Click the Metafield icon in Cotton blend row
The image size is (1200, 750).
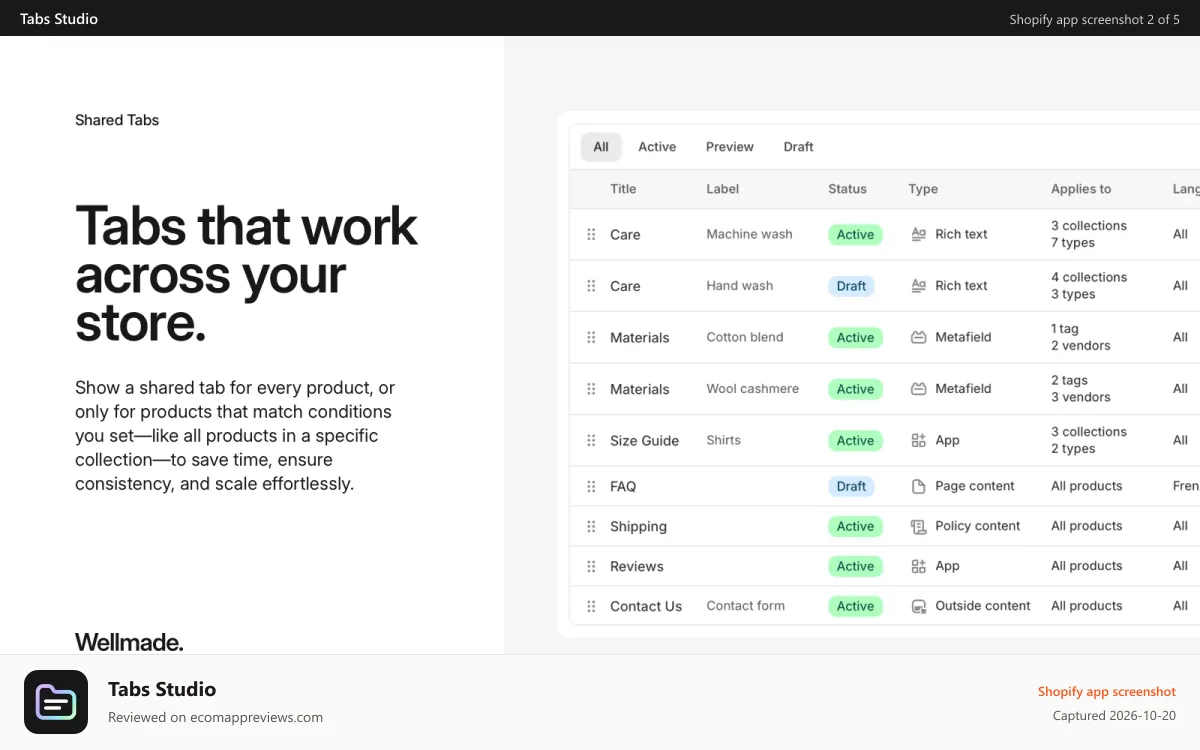[919, 337]
